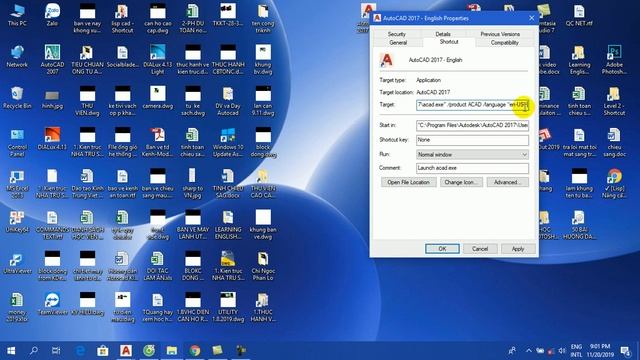640x360 pixels.
Task: Launch Microsoft Edge from taskbar
Action: pos(80,350)
